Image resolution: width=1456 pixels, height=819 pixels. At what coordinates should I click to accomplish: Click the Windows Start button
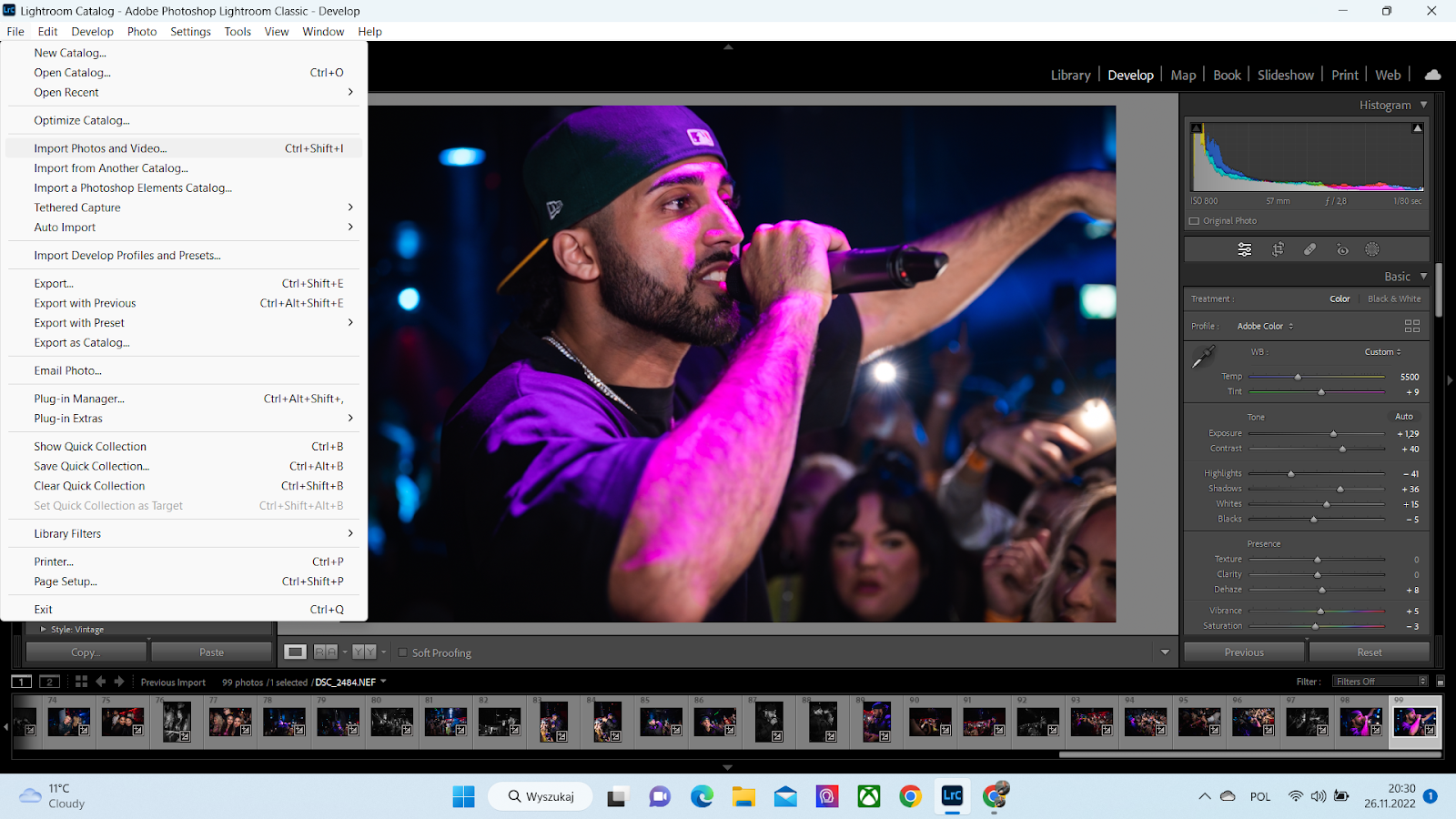[x=463, y=796]
